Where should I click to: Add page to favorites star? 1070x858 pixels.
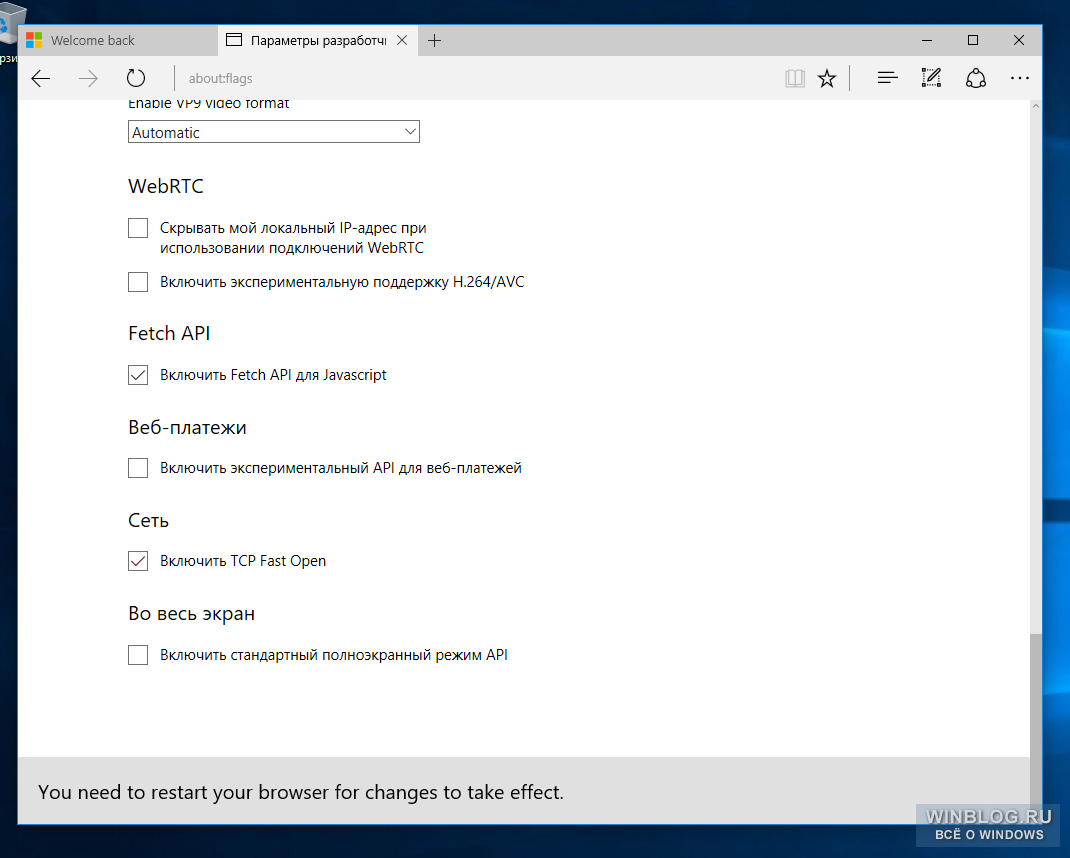(x=827, y=78)
